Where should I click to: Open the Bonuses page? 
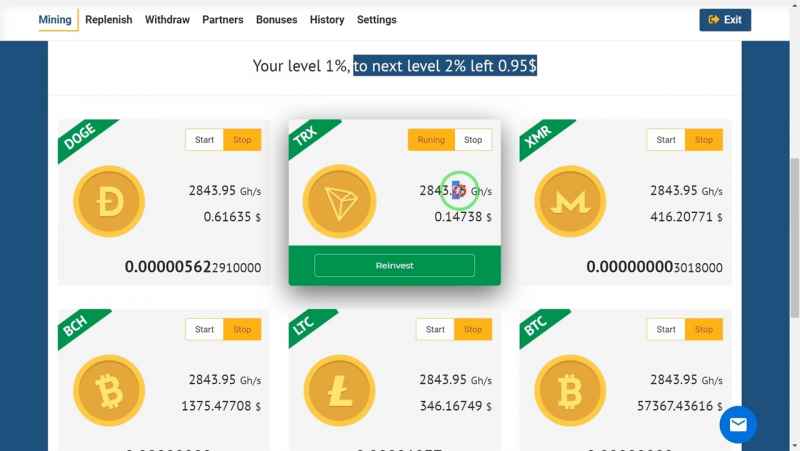tap(277, 20)
